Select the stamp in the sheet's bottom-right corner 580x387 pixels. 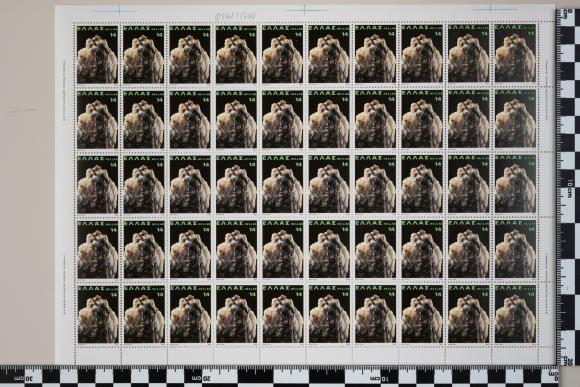(515, 314)
